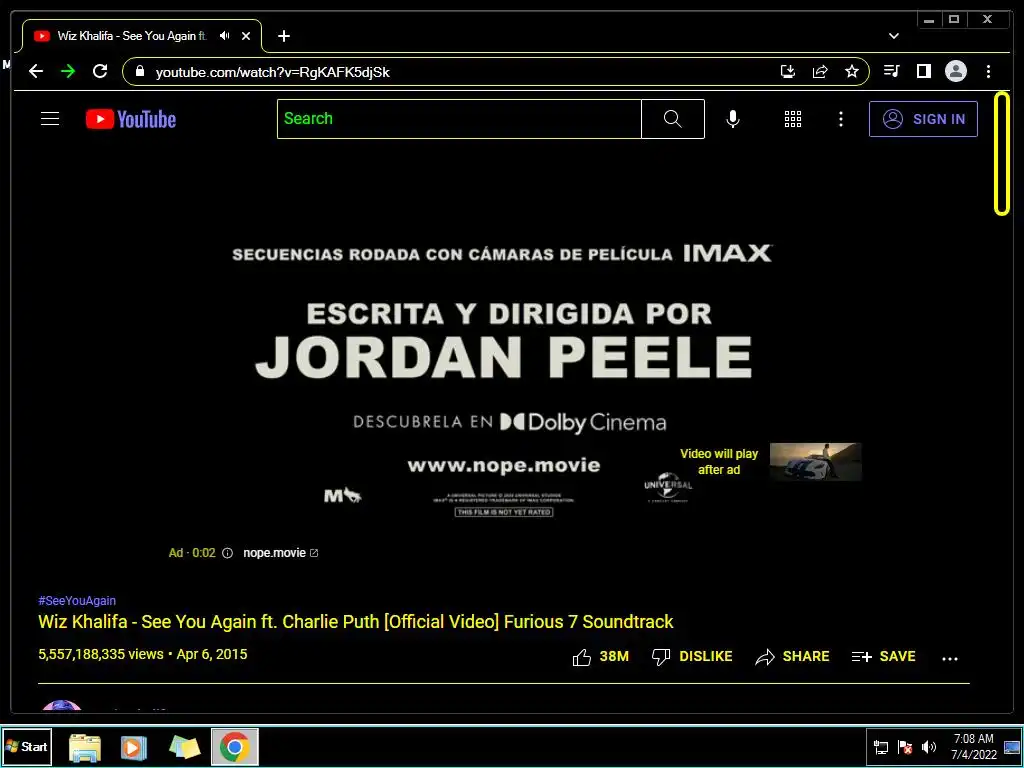Image resolution: width=1024 pixels, height=768 pixels.
Task: Click the 5,557,188,335 views text
Action: click(x=101, y=654)
